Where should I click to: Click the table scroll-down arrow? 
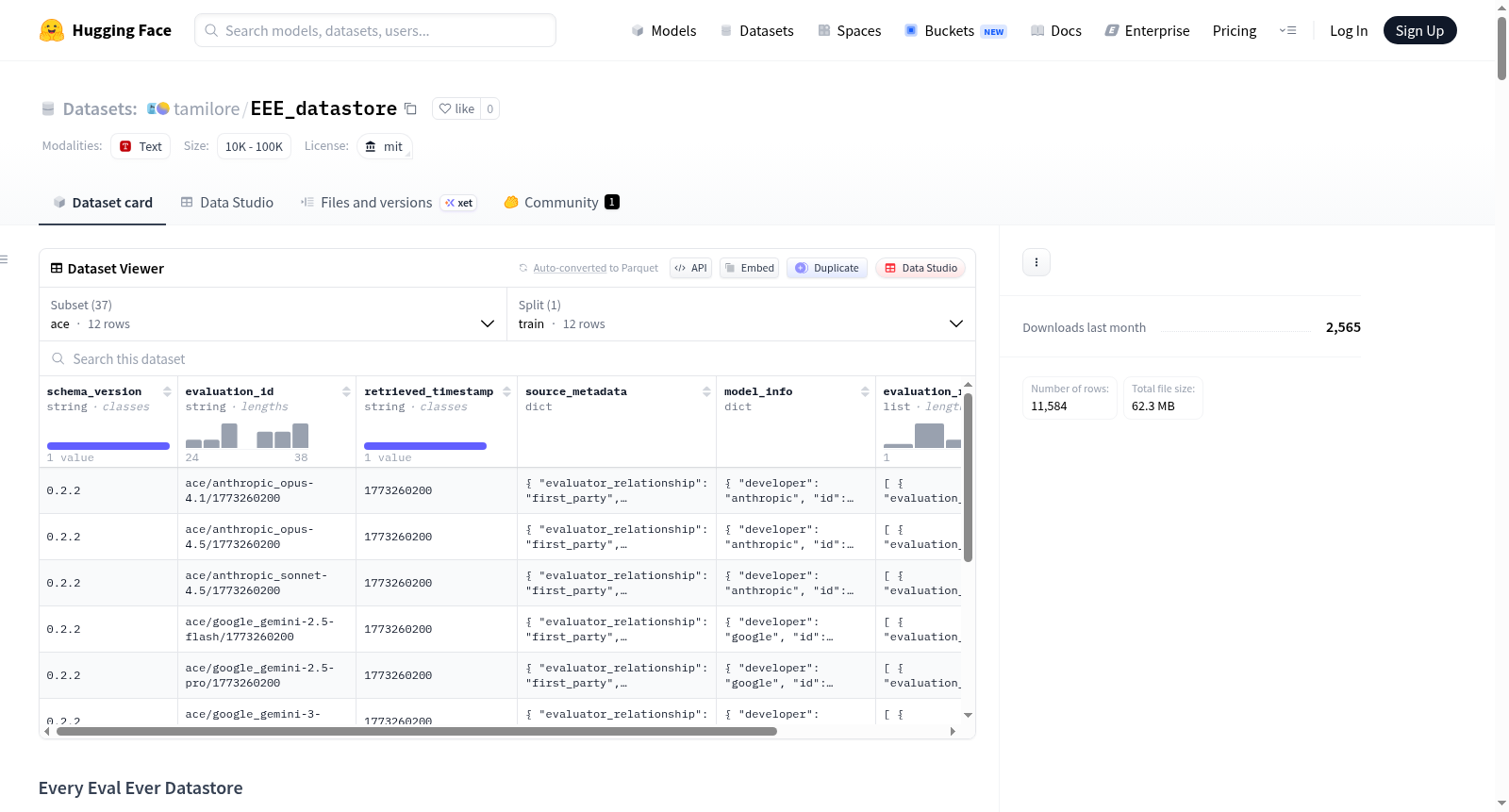[968, 715]
